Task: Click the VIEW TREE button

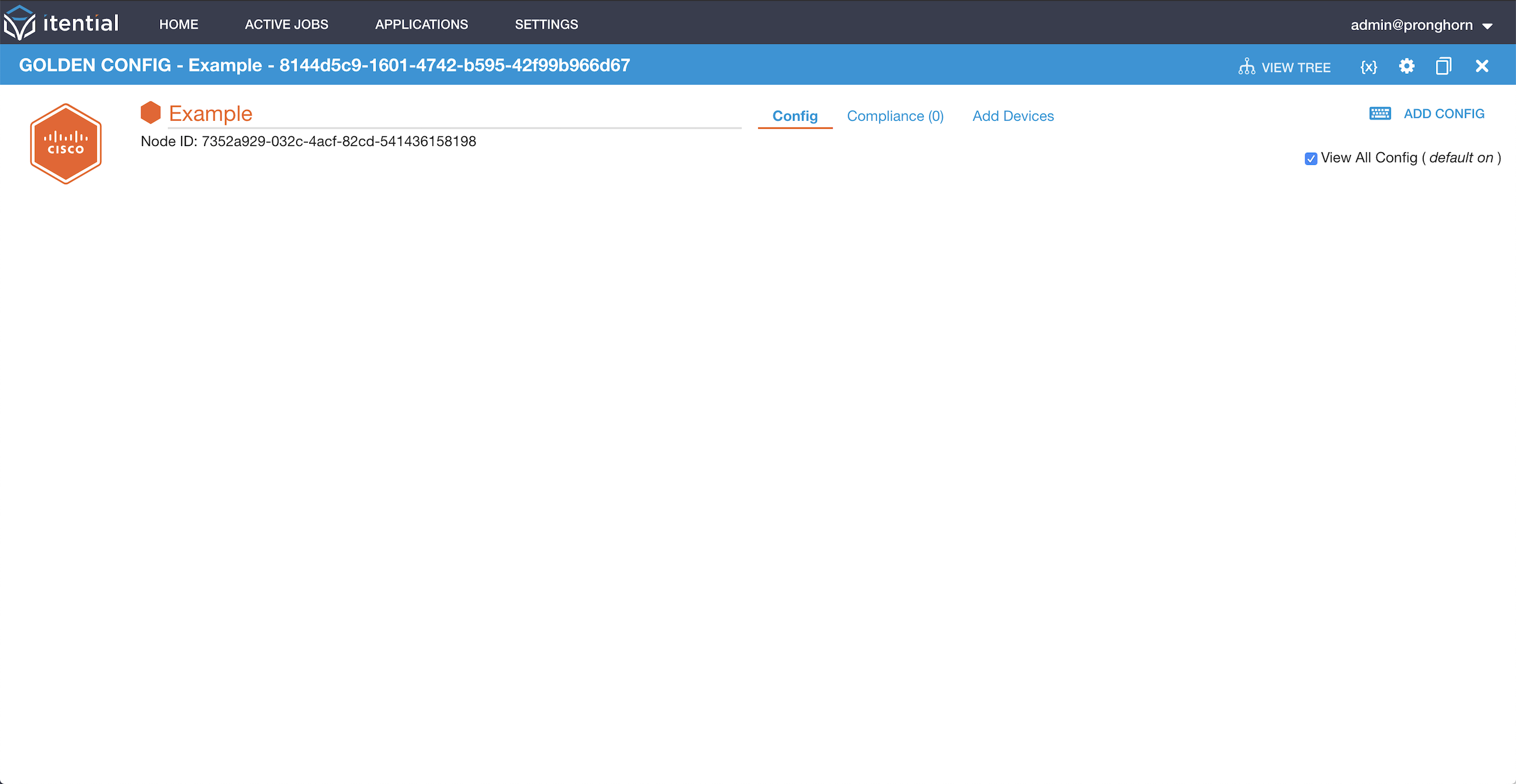Action: coord(1284,67)
